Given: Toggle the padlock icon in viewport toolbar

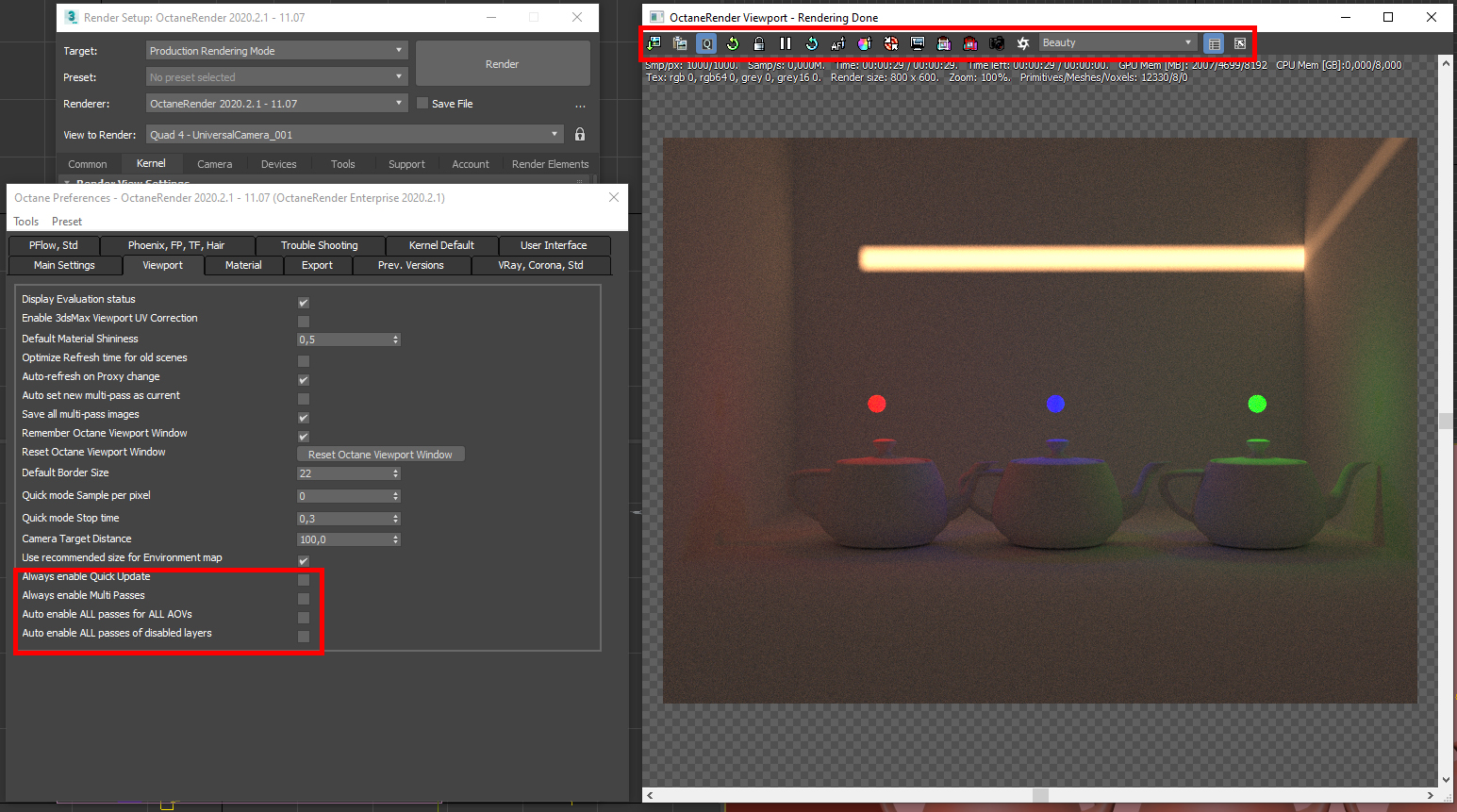Looking at the screenshot, I should click(x=759, y=43).
